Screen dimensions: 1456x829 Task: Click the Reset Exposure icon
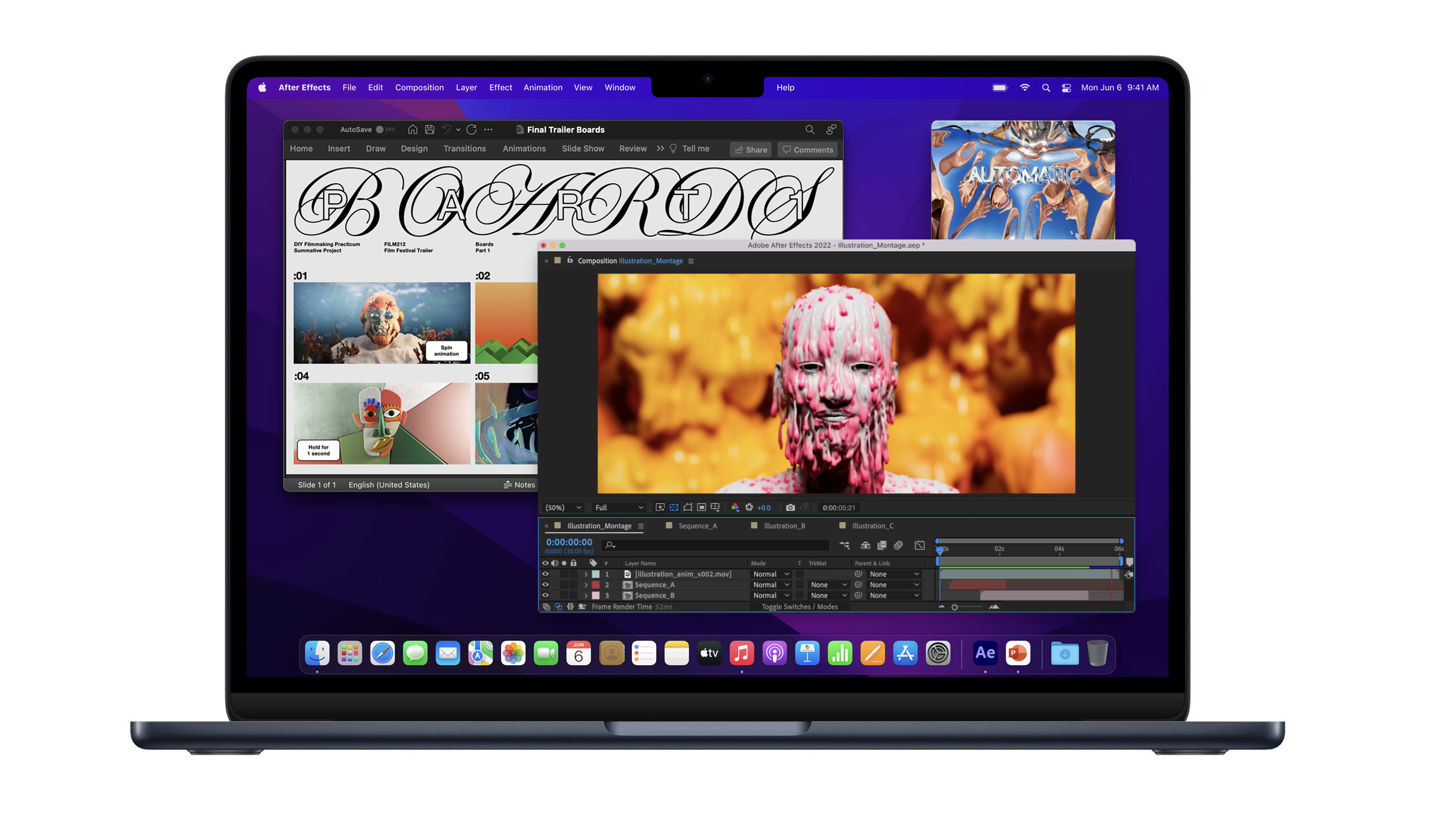click(749, 508)
